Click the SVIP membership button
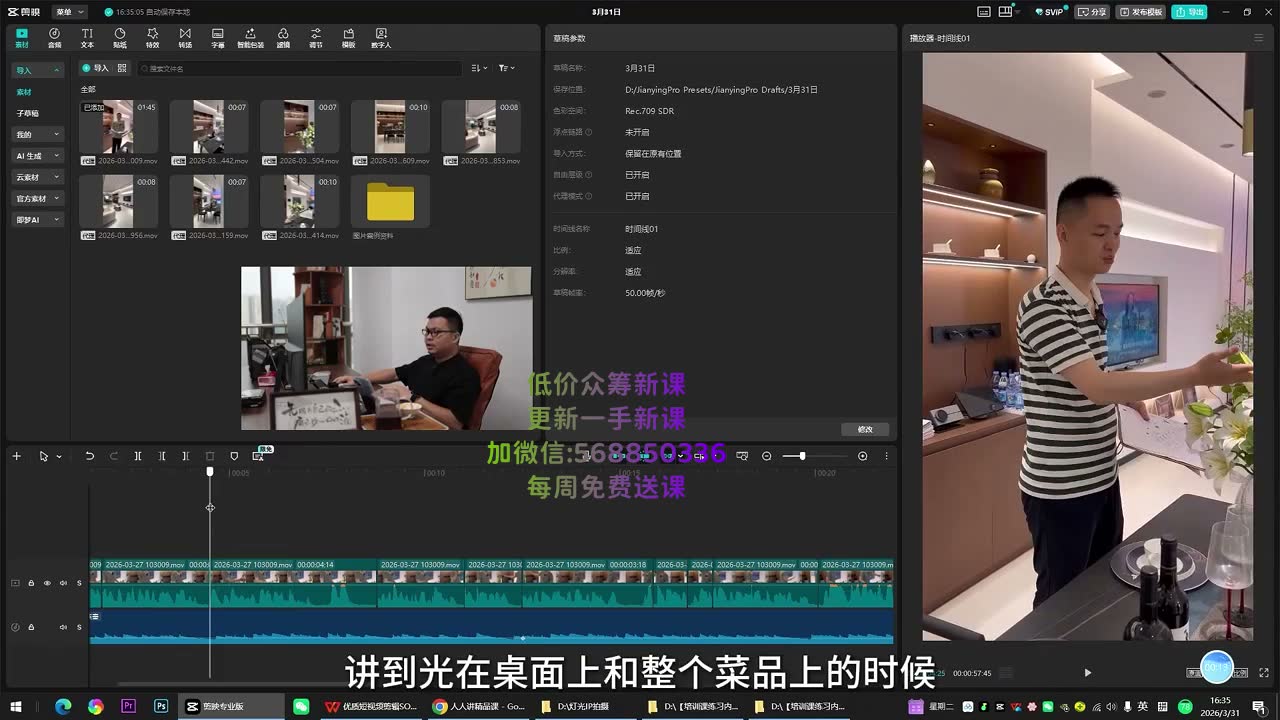The width and height of the screenshot is (1280, 720). 1049,12
